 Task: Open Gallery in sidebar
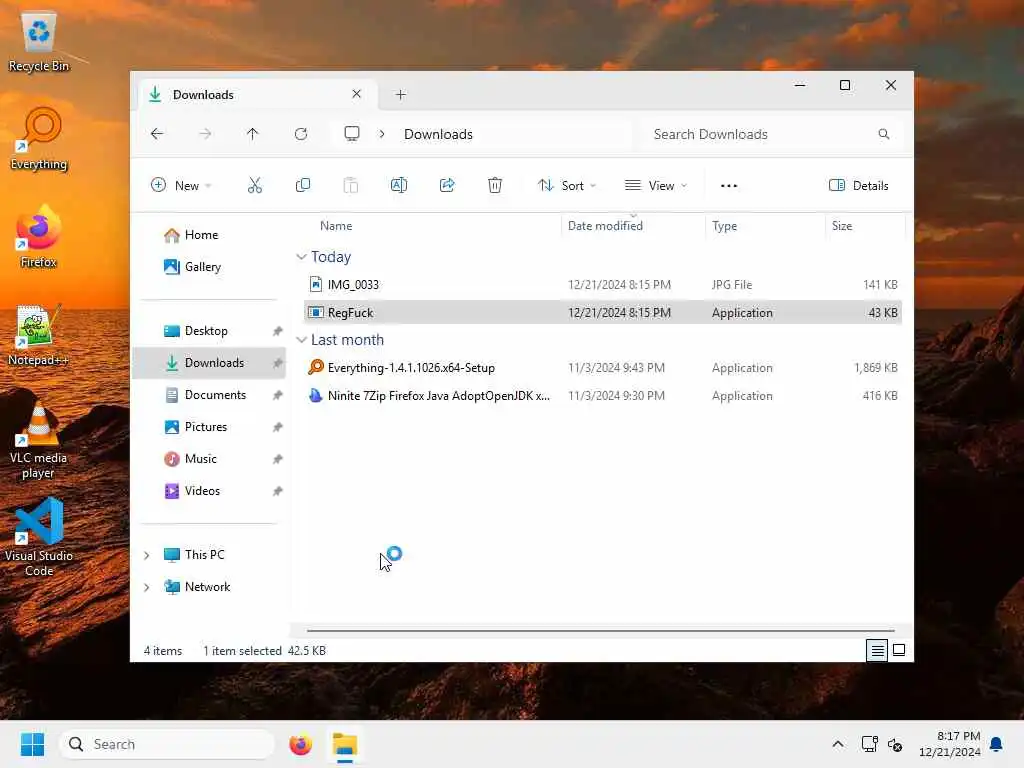(x=209, y=266)
